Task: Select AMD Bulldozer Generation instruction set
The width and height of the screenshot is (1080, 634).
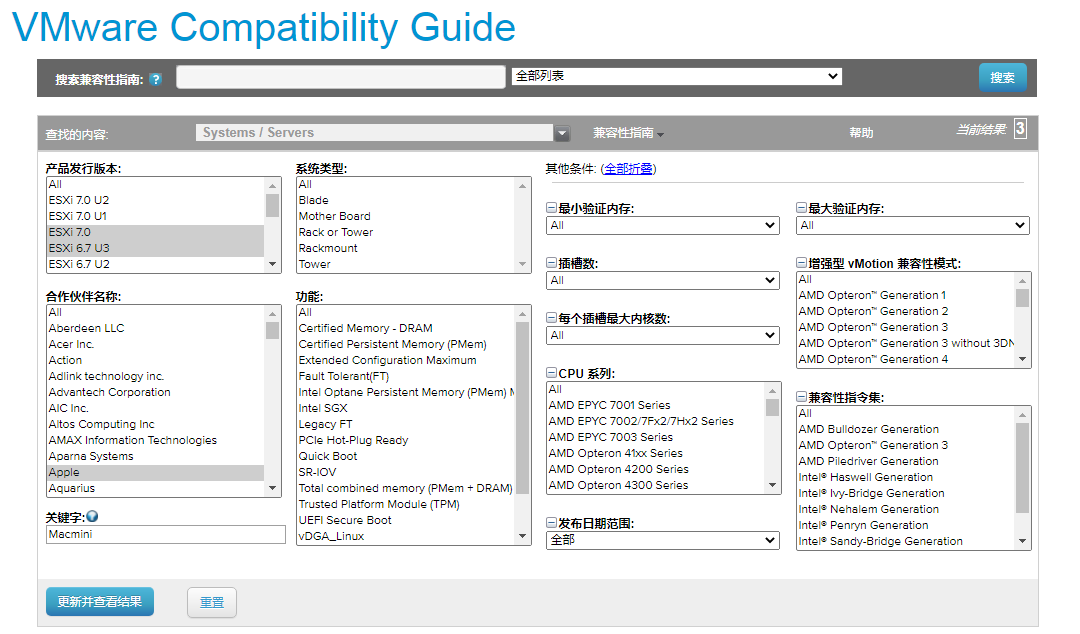Action: pyautogui.click(x=906, y=429)
